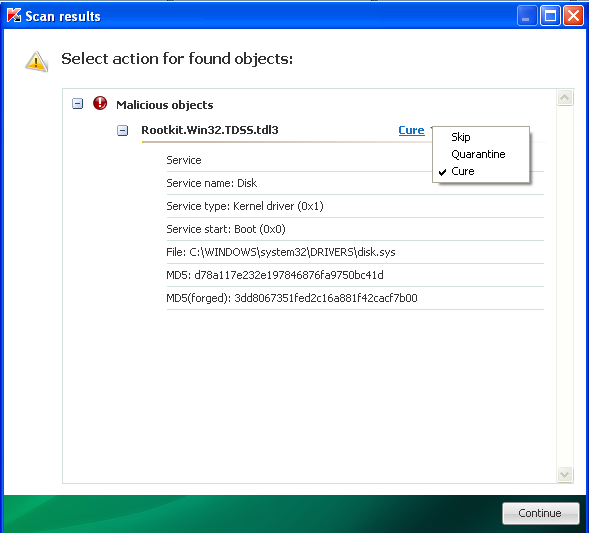Select the Rootkit.Win32.TDSS.tdl3 threat name
The width and height of the screenshot is (589, 533).
coord(210,130)
